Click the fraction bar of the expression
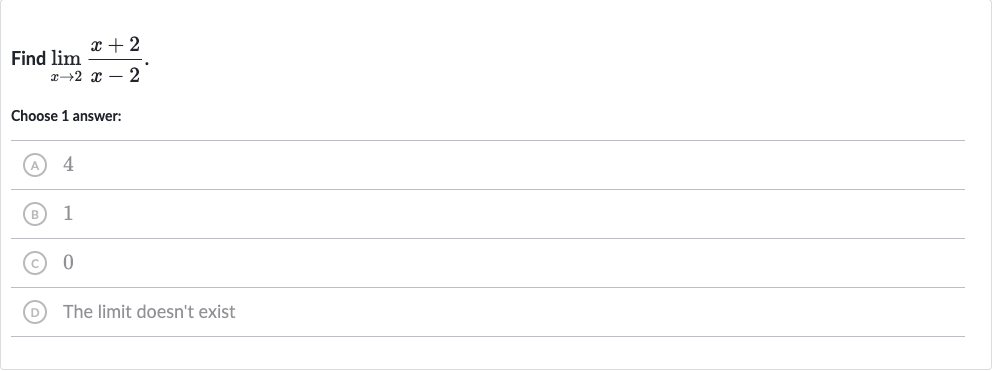The height and width of the screenshot is (371, 992). click(x=115, y=60)
